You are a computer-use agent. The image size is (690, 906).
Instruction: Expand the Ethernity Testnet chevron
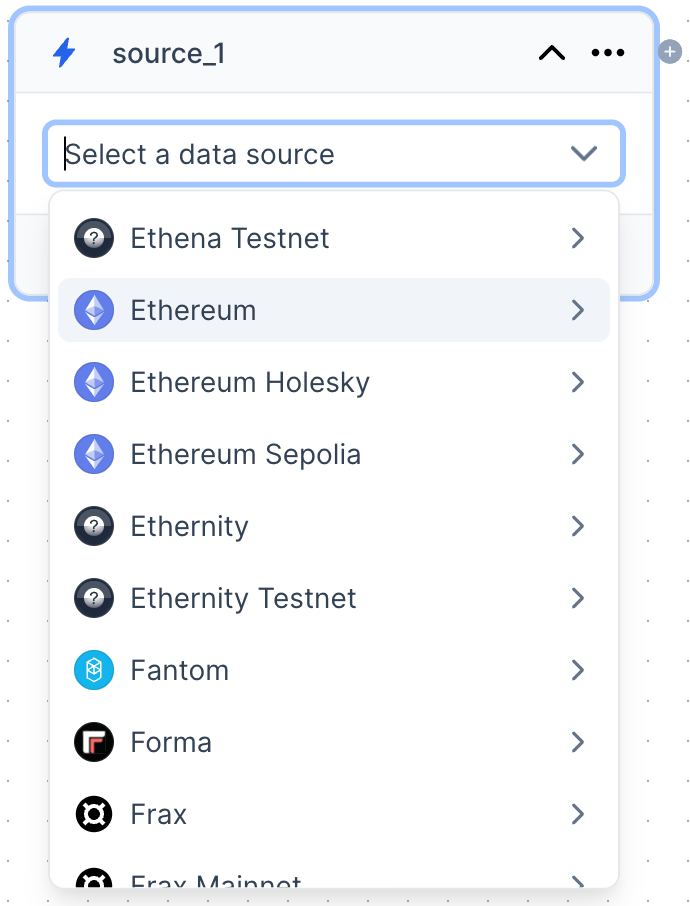point(577,598)
